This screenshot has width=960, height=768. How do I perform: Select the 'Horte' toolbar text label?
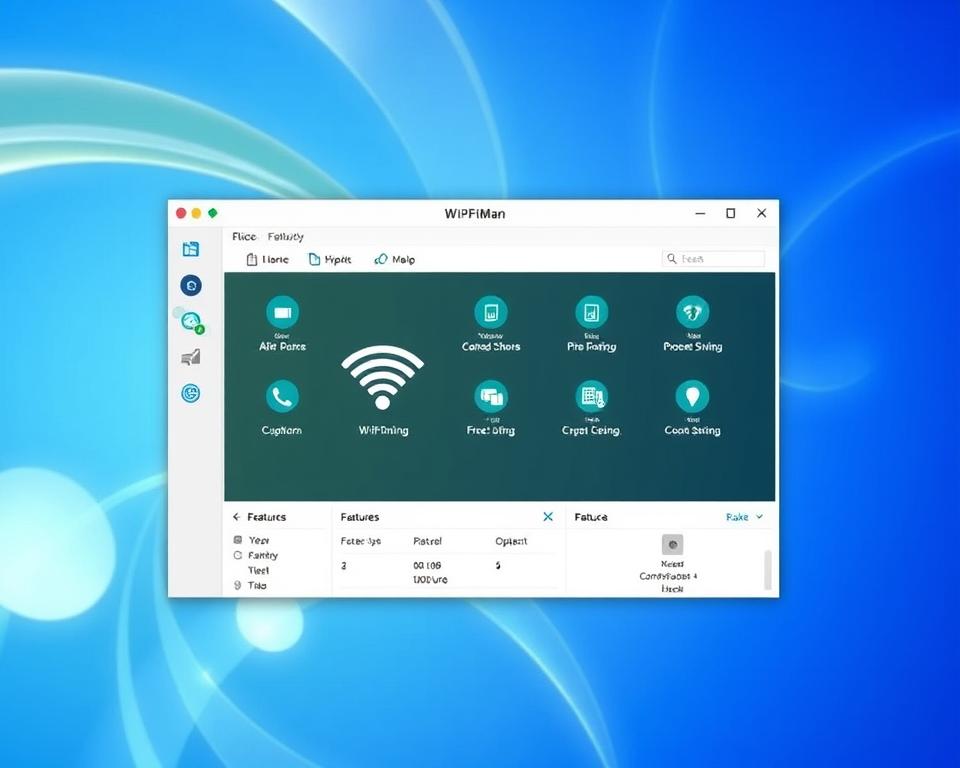point(275,260)
